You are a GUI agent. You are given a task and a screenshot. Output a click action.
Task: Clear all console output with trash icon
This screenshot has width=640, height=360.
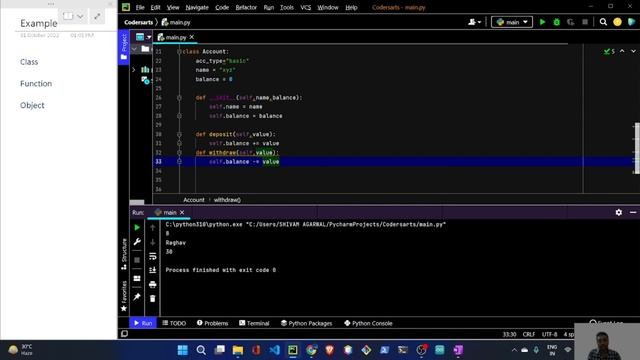(x=153, y=299)
